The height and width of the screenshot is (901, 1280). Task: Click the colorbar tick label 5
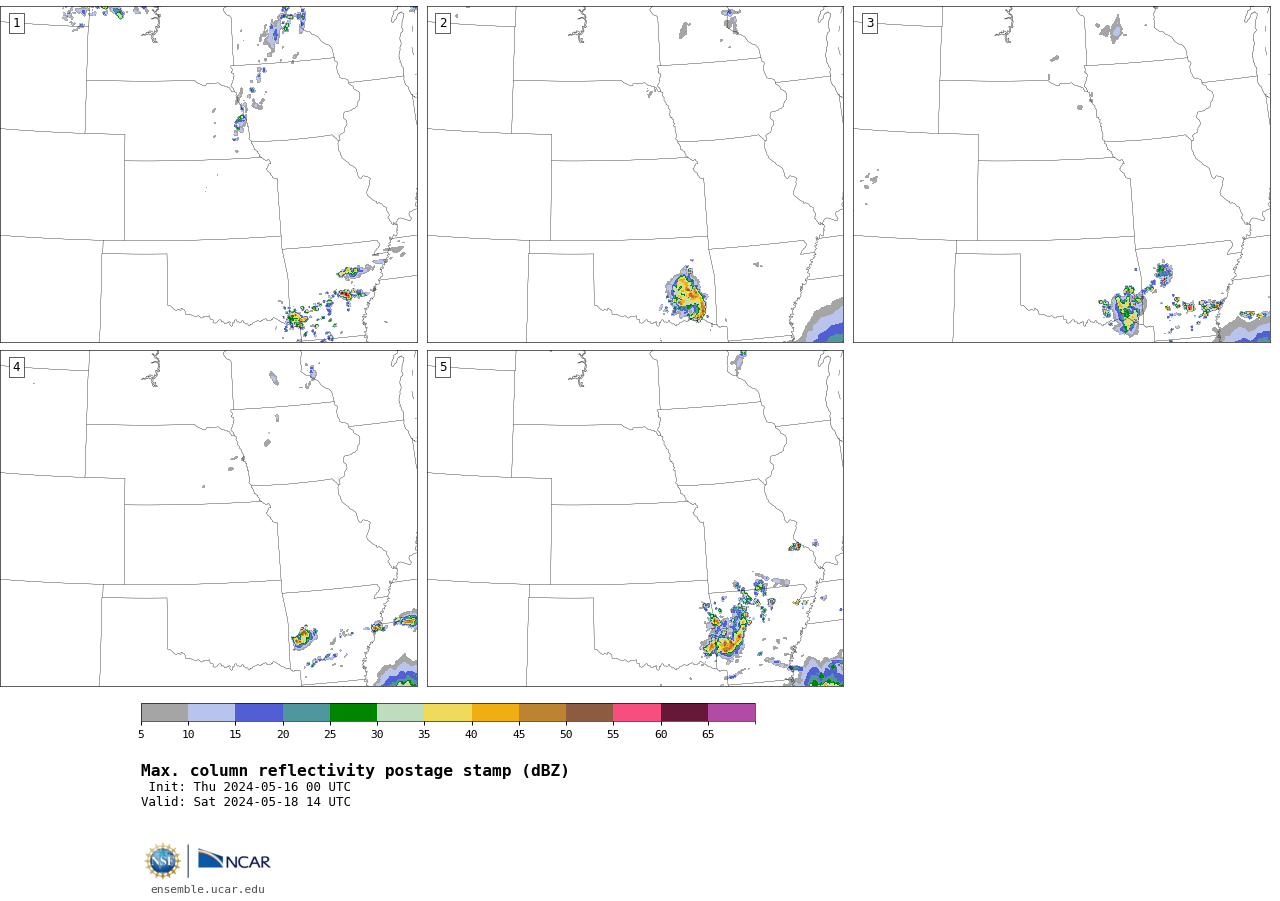(141, 735)
